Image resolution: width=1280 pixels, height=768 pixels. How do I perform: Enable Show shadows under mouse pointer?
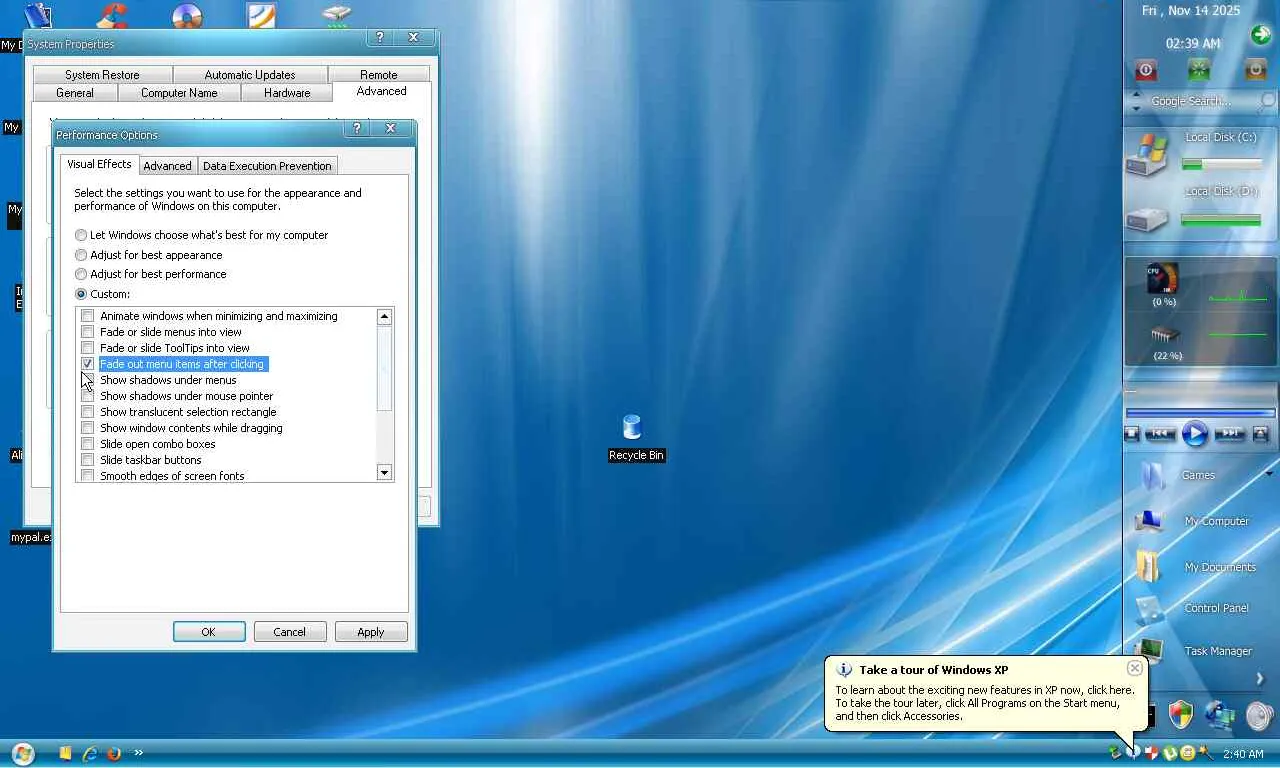tap(88, 396)
